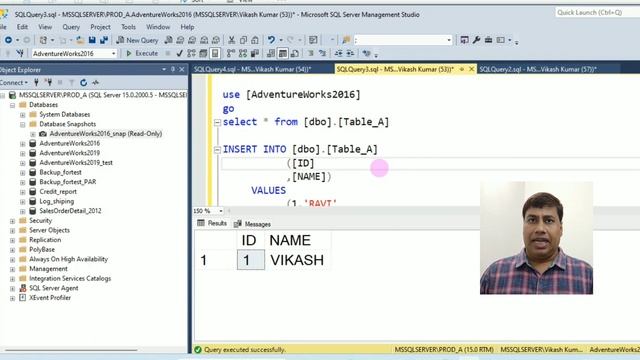The width and height of the screenshot is (640, 360).
Task: Collapse the Databases tree node
Action: pyautogui.click(x=13, y=105)
